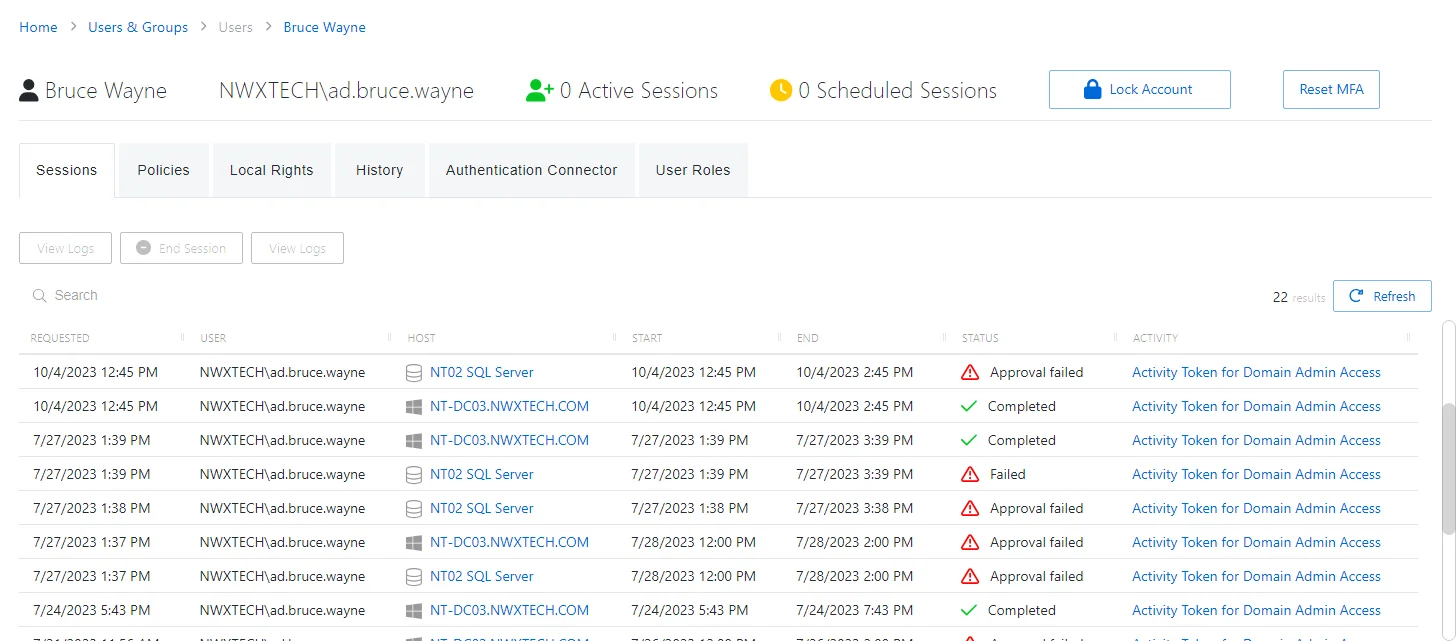Go to Home in the breadcrumb
This screenshot has width=1456, height=641.
click(x=39, y=27)
